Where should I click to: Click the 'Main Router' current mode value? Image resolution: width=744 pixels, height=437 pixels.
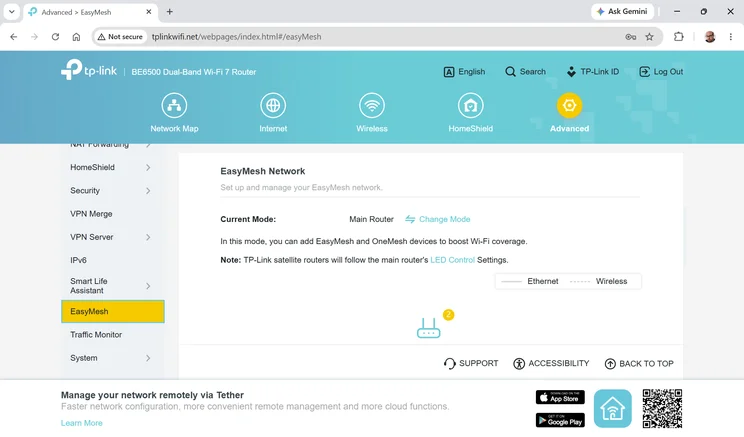click(x=371, y=219)
